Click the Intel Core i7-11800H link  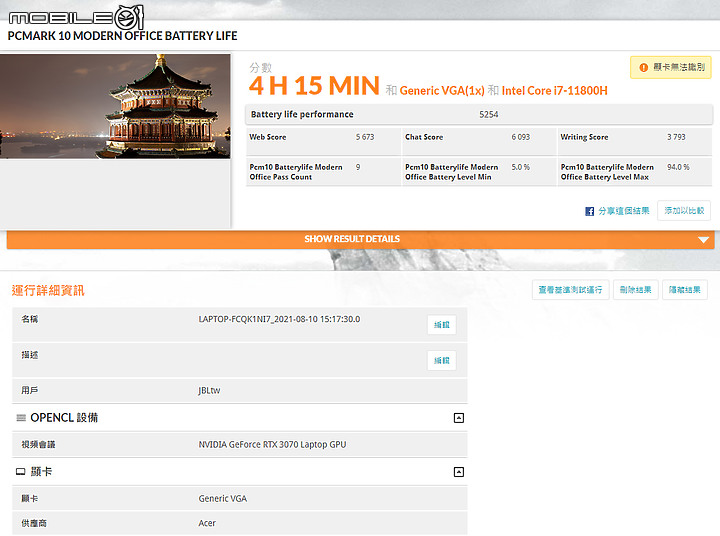point(555,91)
